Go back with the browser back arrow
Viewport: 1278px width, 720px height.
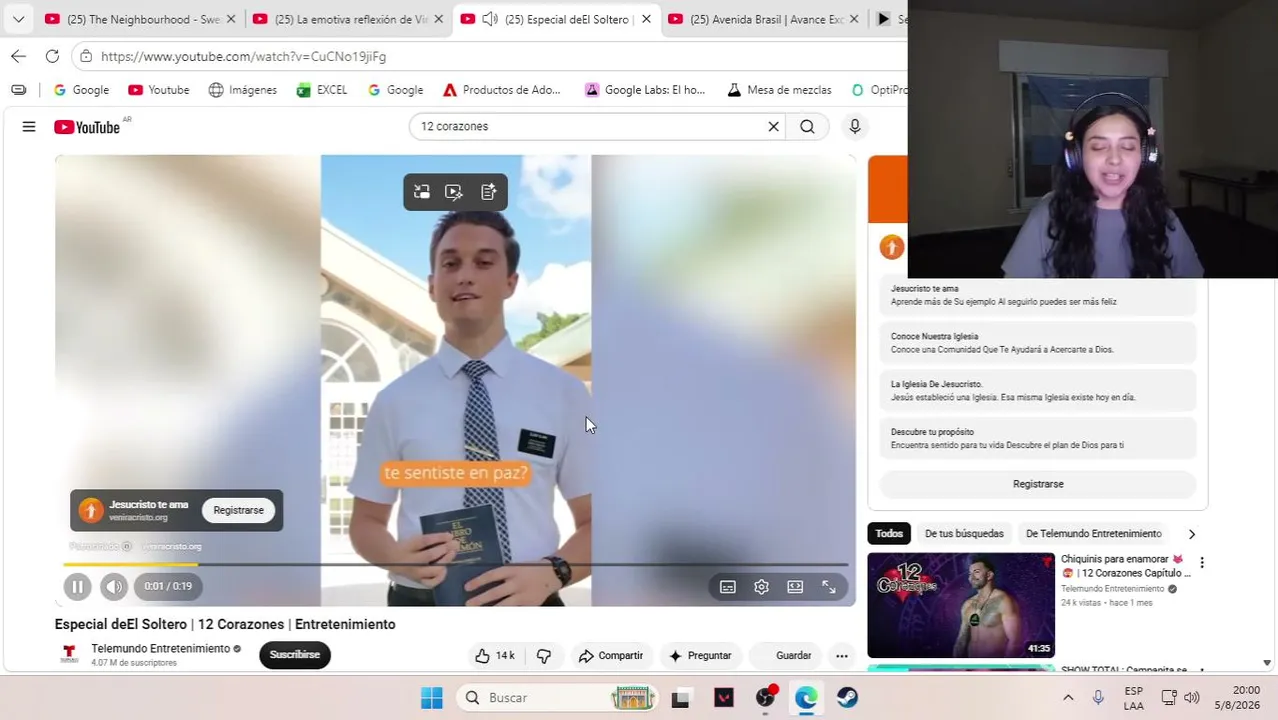(x=18, y=56)
